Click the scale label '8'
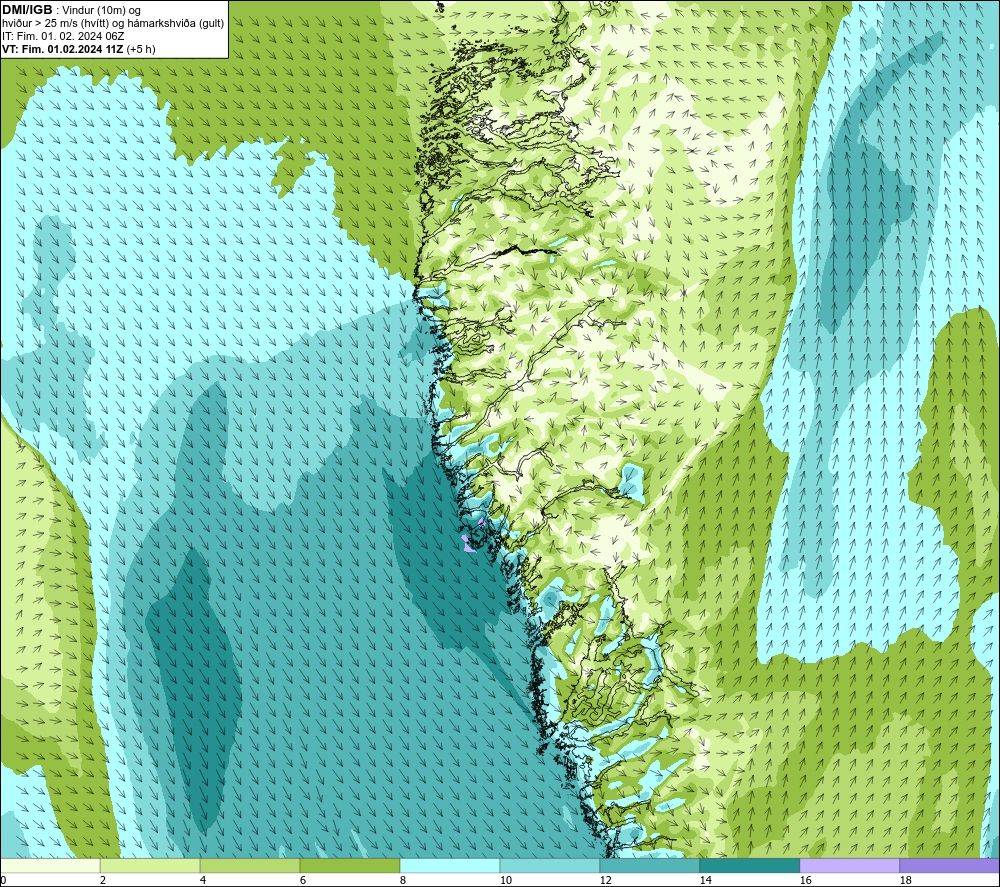The image size is (1000, 887). 402,880
